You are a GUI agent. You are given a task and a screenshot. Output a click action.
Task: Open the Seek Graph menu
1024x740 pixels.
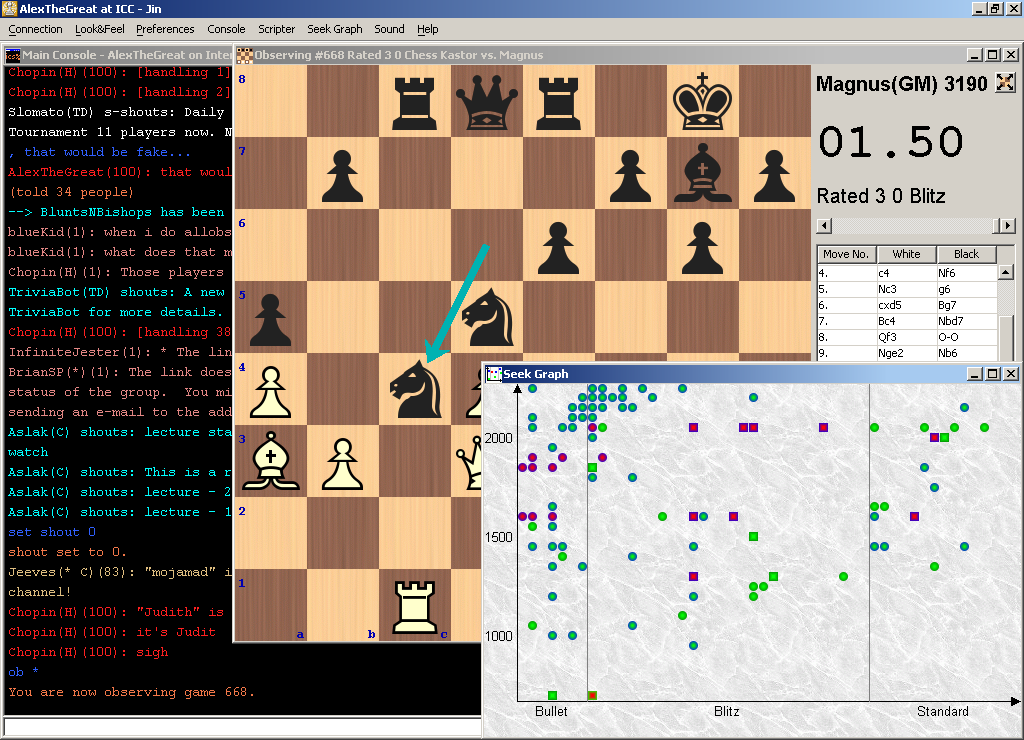[335, 29]
